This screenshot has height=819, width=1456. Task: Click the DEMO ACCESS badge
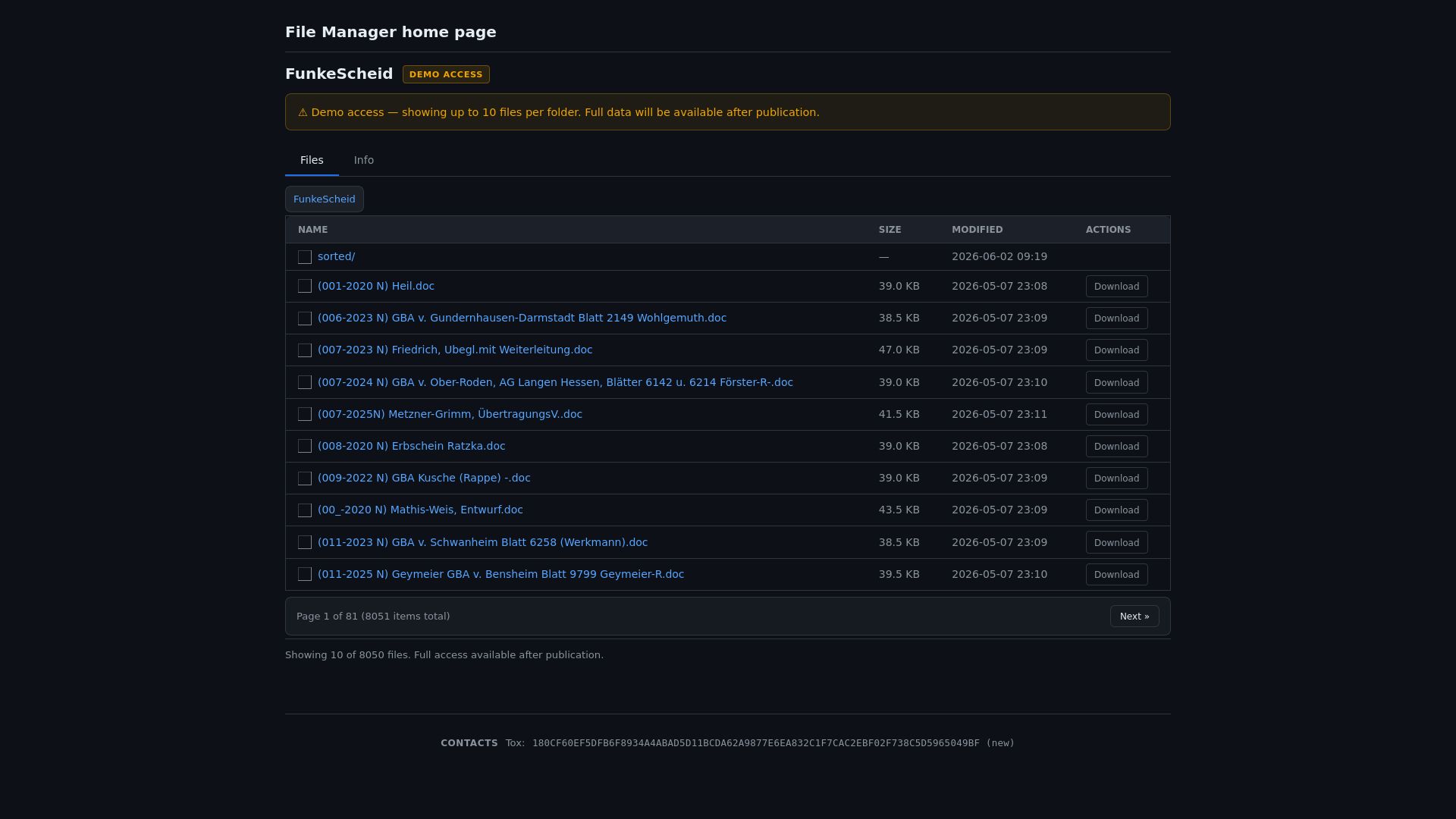[x=446, y=74]
